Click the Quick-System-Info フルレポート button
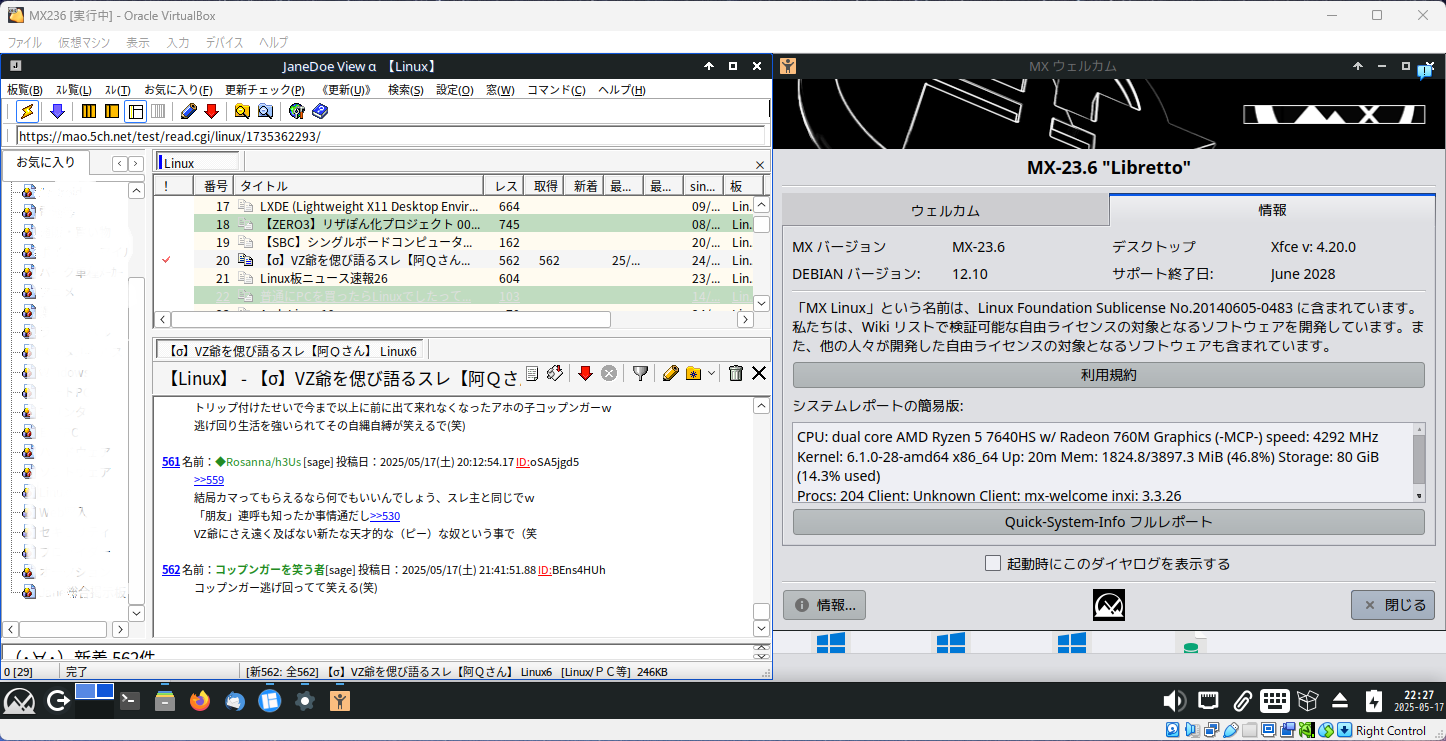This screenshot has width=1446, height=741. click(x=1108, y=522)
